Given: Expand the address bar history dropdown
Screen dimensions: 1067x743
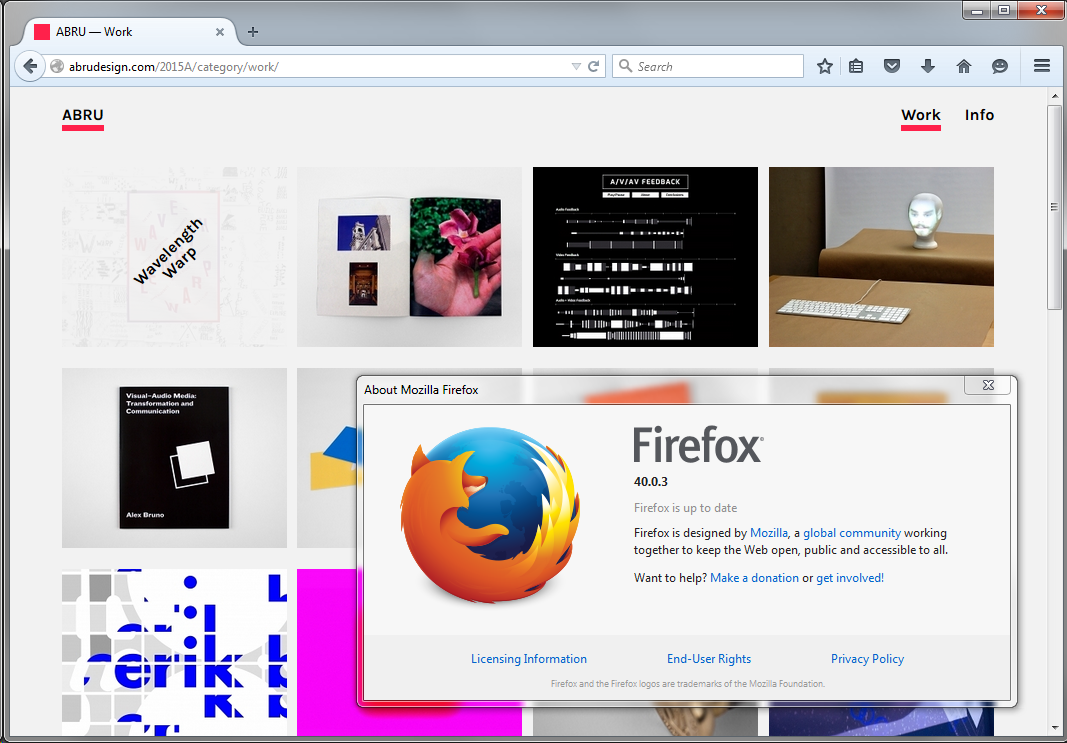Looking at the screenshot, I should point(575,65).
